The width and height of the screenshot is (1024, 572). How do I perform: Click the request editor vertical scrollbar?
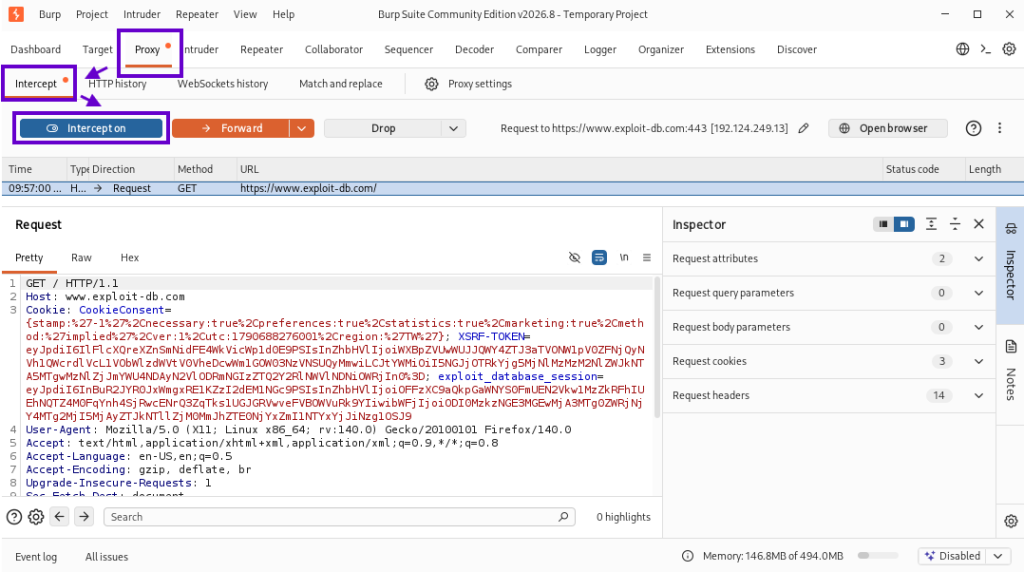click(656, 347)
